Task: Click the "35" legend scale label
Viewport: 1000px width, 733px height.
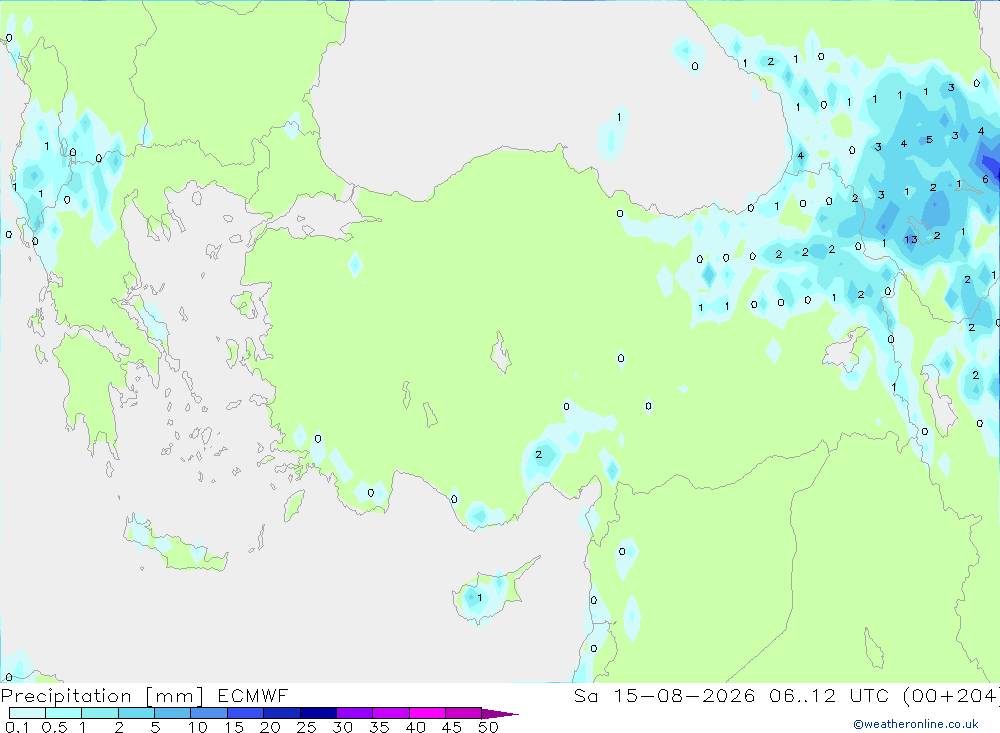Action: 379,727
